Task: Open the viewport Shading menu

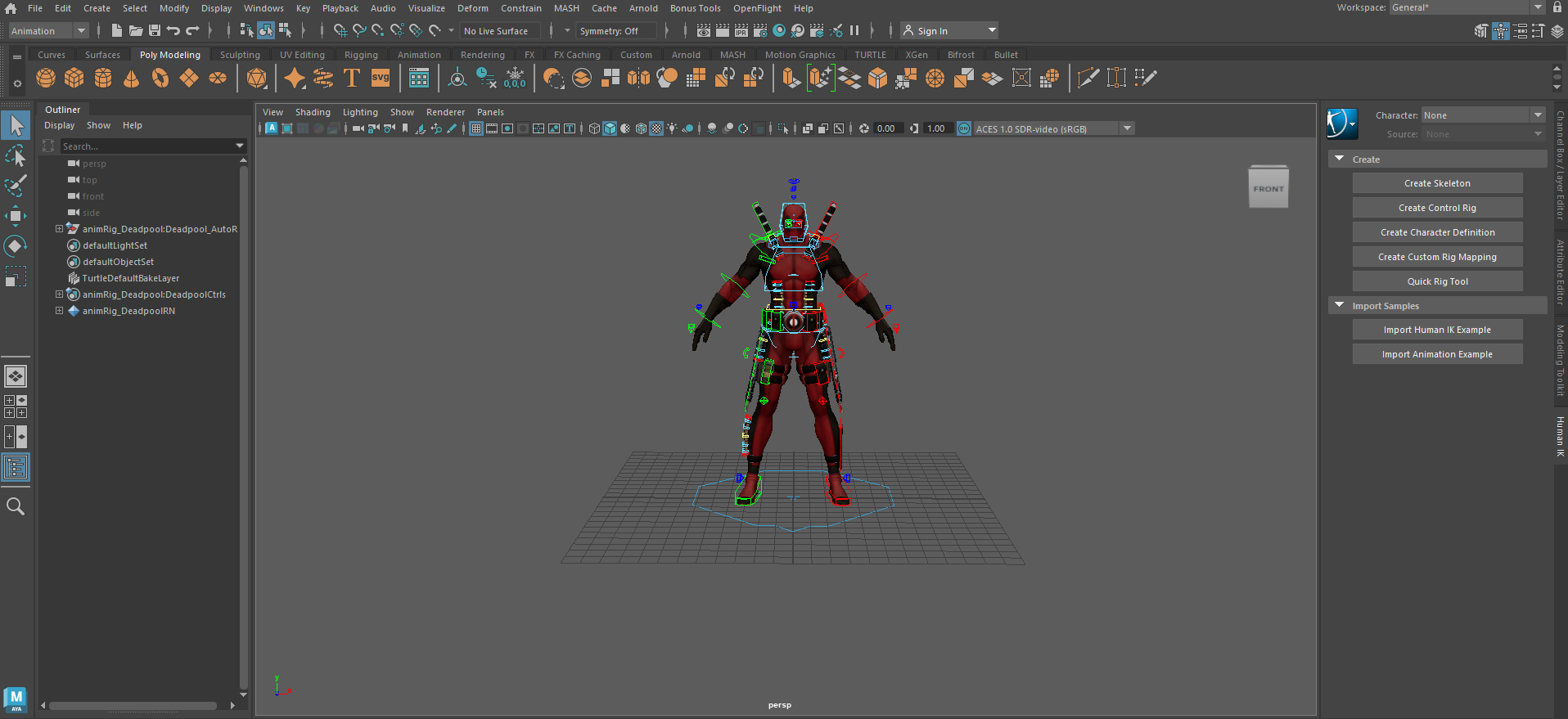Action: pos(313,112)
